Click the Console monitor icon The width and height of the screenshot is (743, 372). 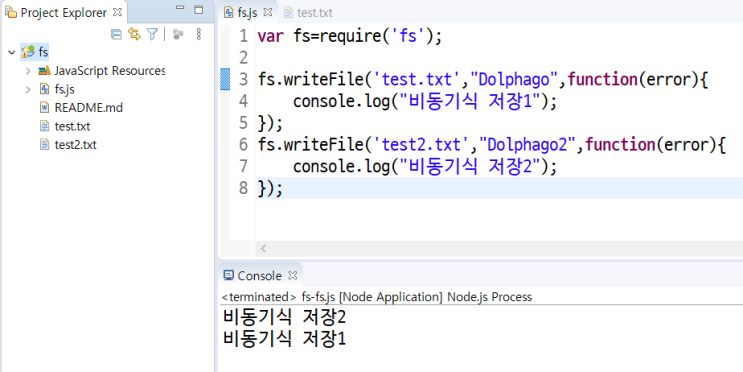228,275
